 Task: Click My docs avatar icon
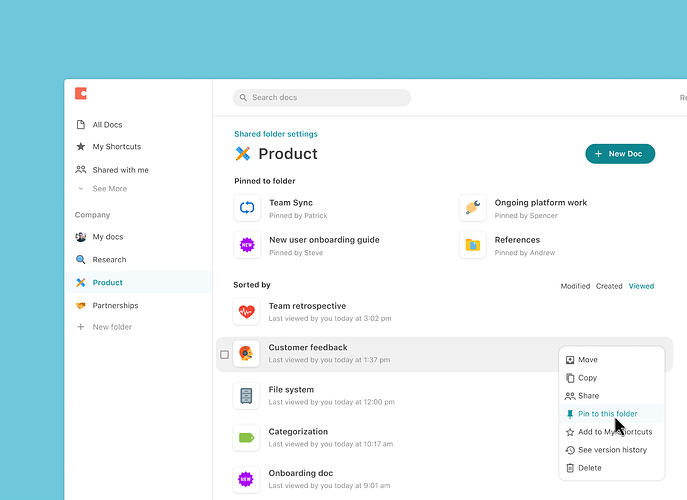81,237
